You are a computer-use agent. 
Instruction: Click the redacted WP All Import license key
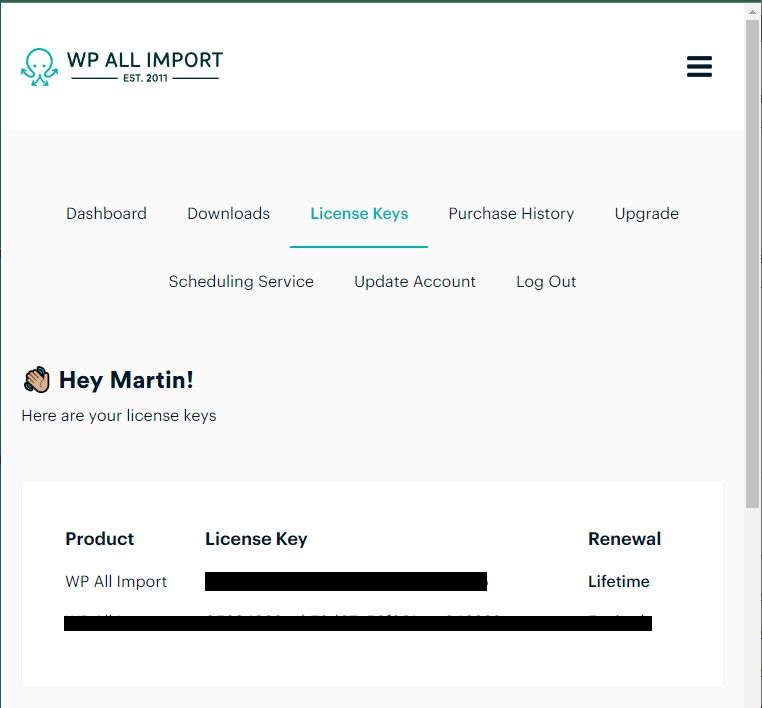point(346,581)
